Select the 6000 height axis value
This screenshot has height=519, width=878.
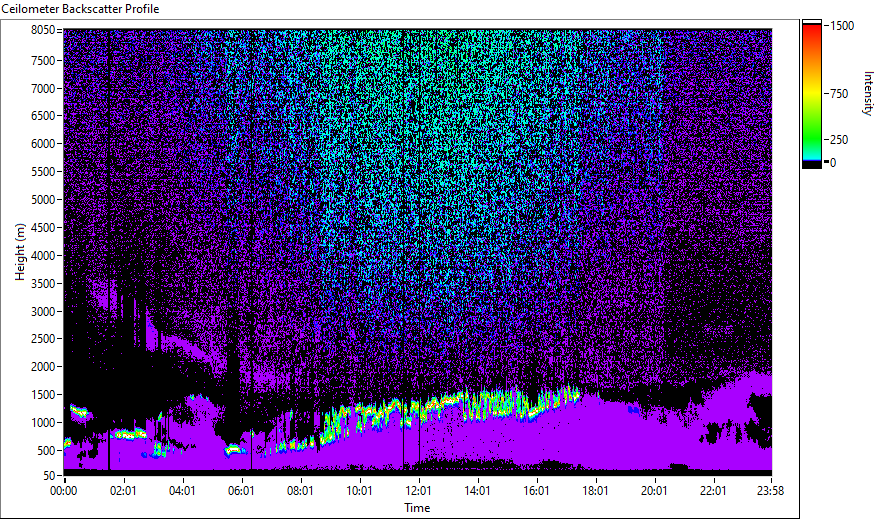coord(43,144)
